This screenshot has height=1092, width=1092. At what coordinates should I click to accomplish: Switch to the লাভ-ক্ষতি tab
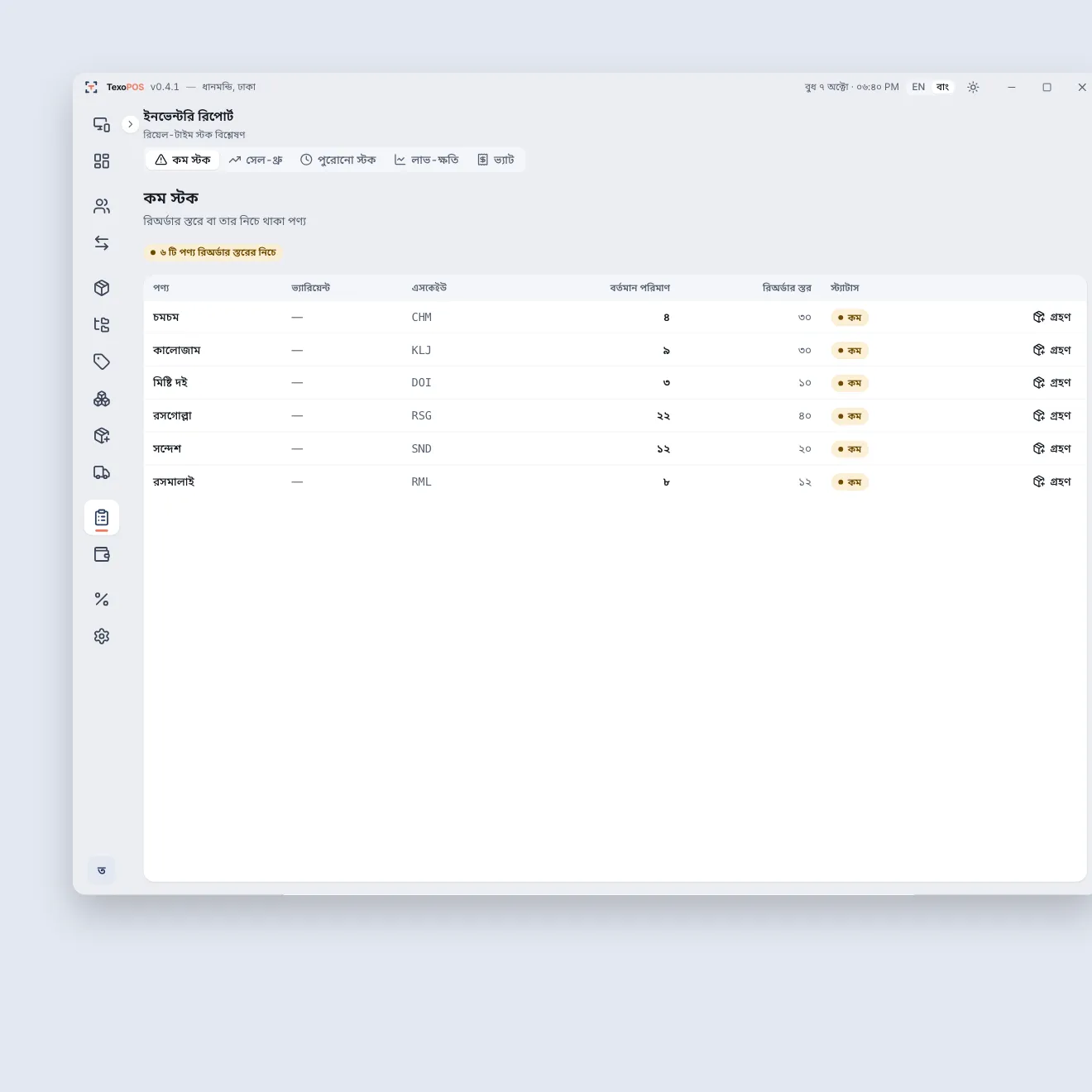426,160
